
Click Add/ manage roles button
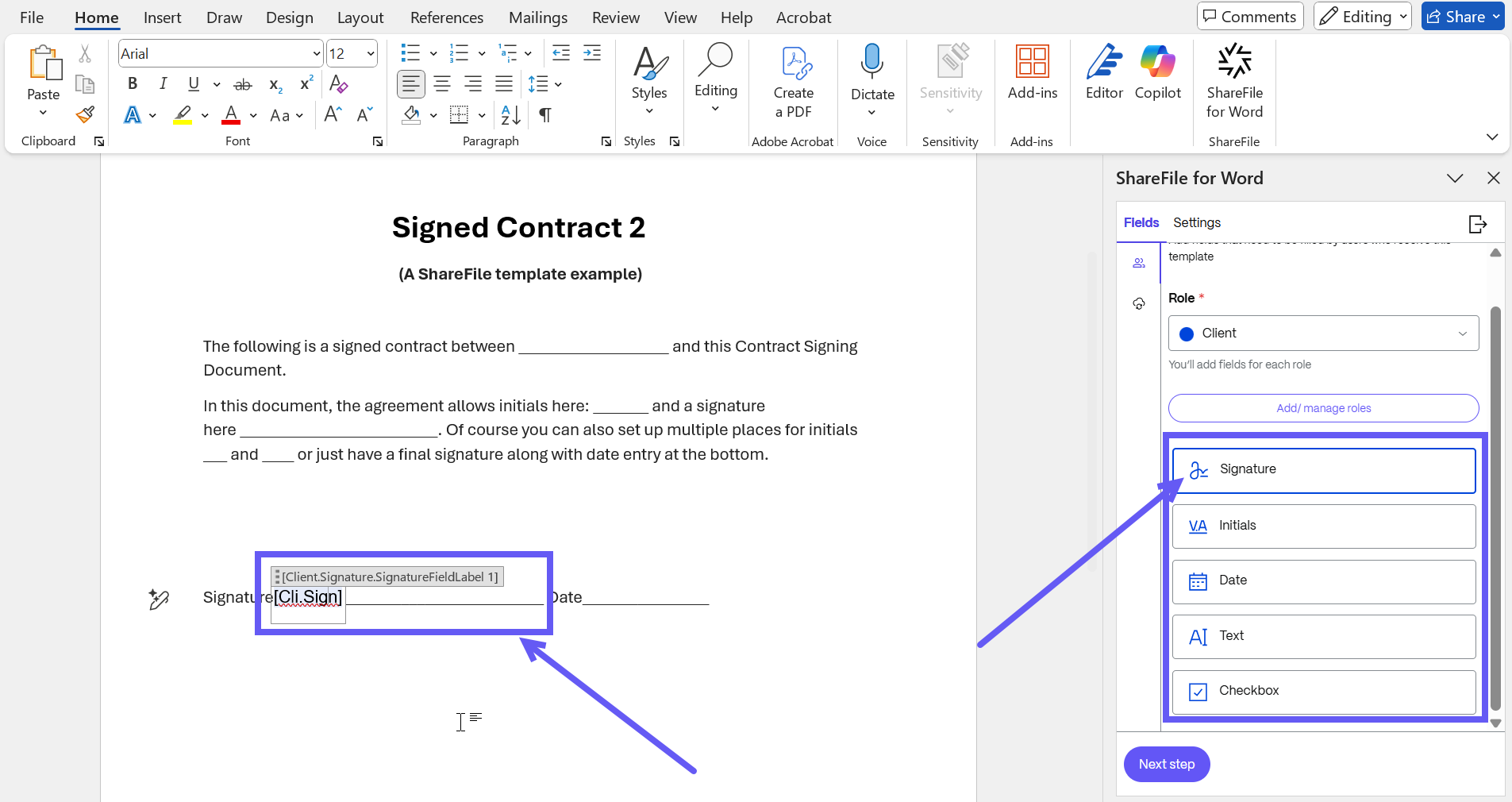pyautogui.click(x=1323, y=408)
